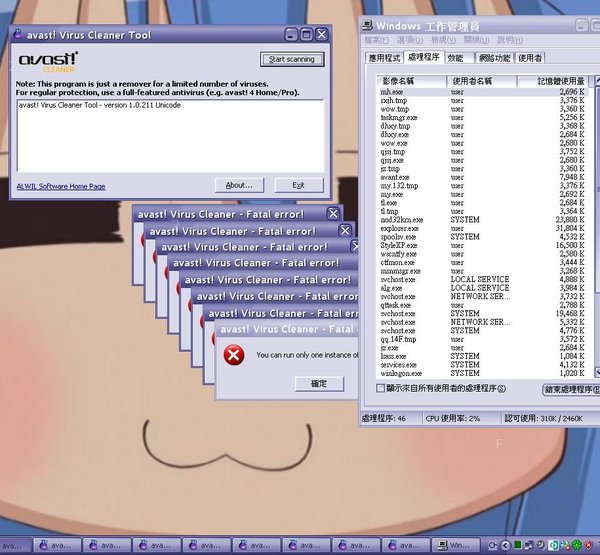Click the avast! Virus Cleaner Tool title bar icon

17,34
